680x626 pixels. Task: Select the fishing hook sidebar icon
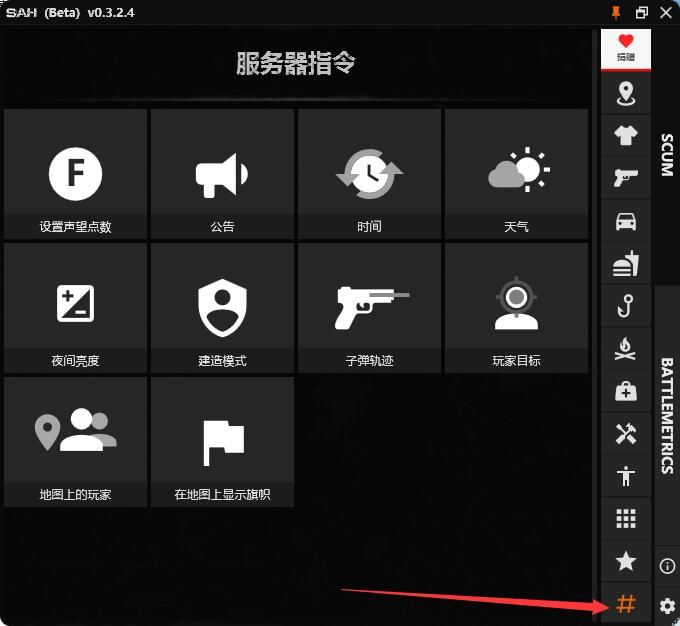tap(626, 307)
